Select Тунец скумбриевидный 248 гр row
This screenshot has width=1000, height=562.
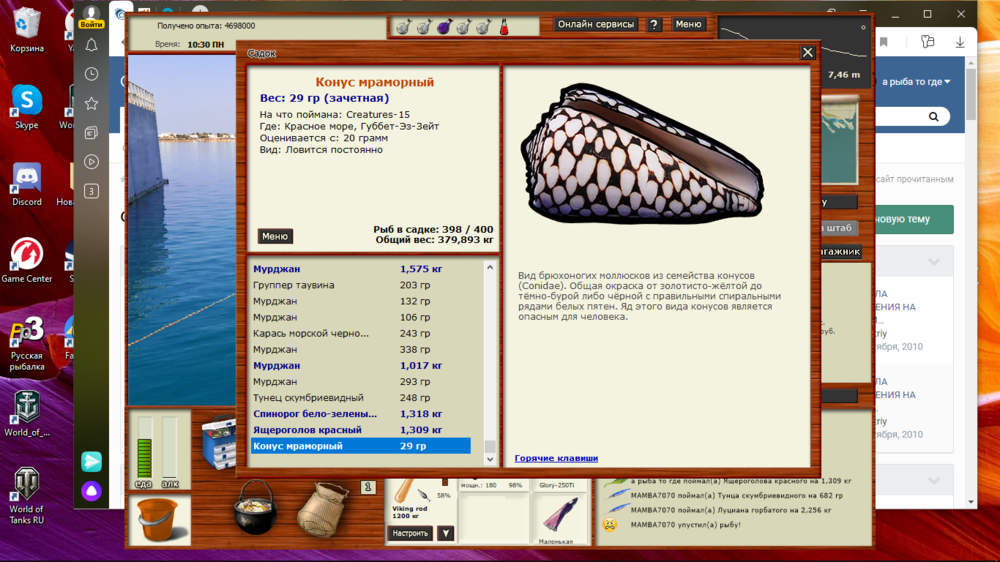coord(360,397)
